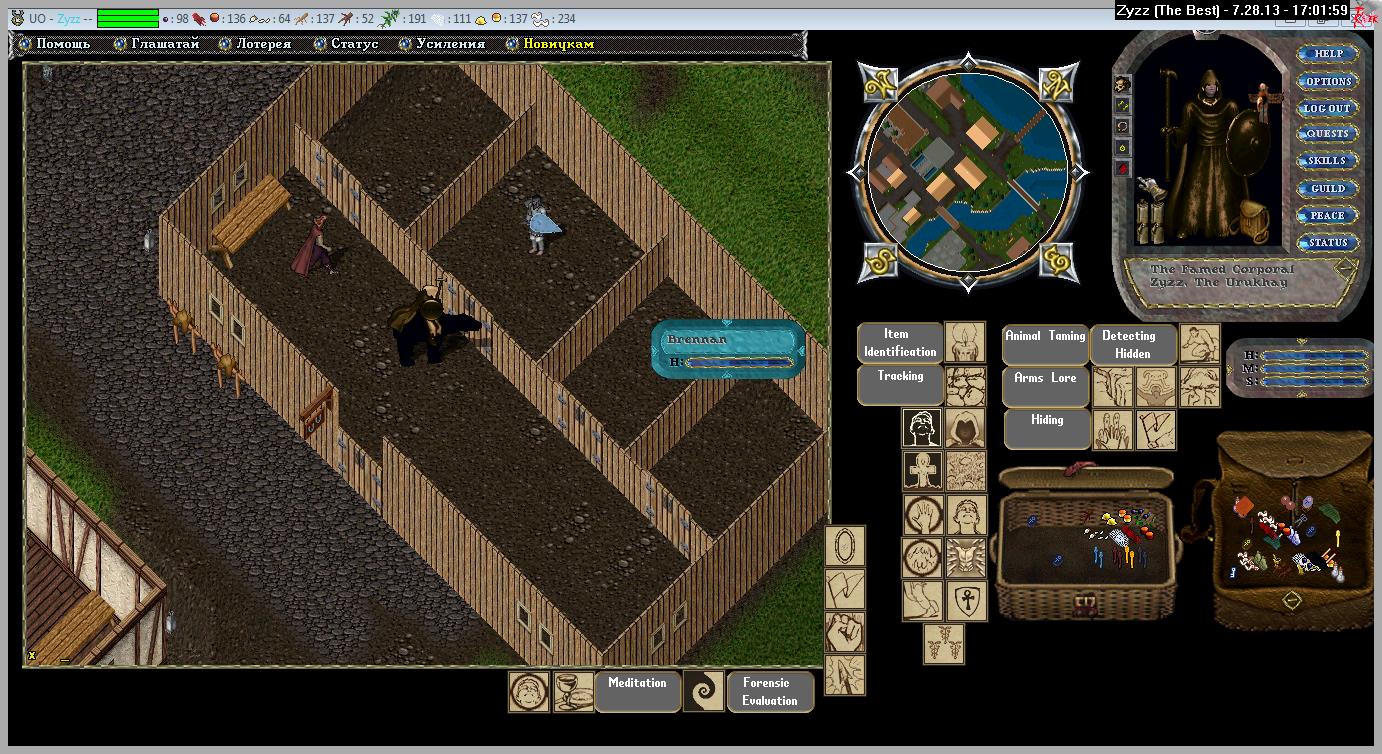Activate the Tracking skill button
Image resolution: width=1382 pixels, height=754 pixels.
tap(900, 385)
